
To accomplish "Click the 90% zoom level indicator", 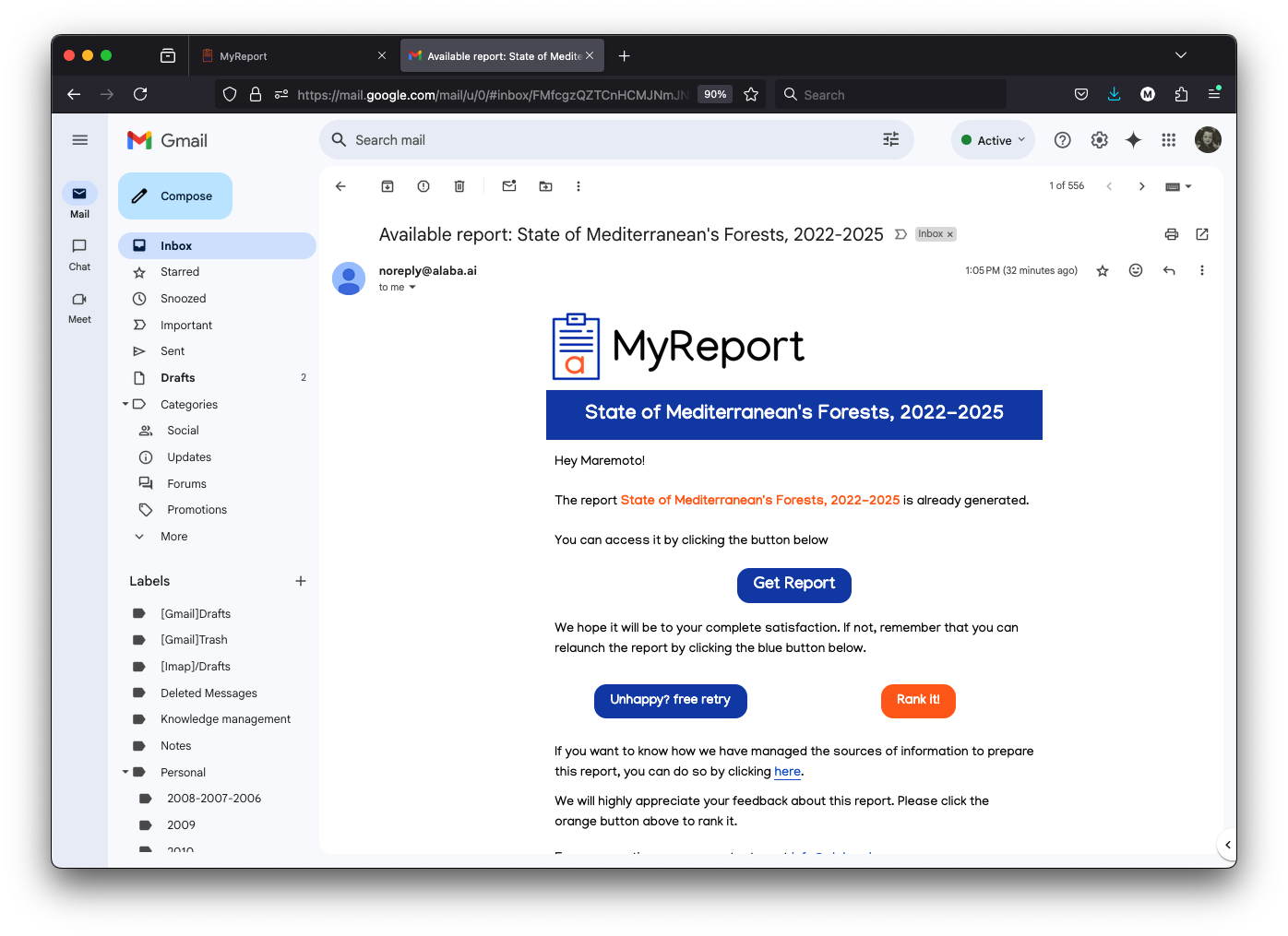I will [x=715, y=94].
